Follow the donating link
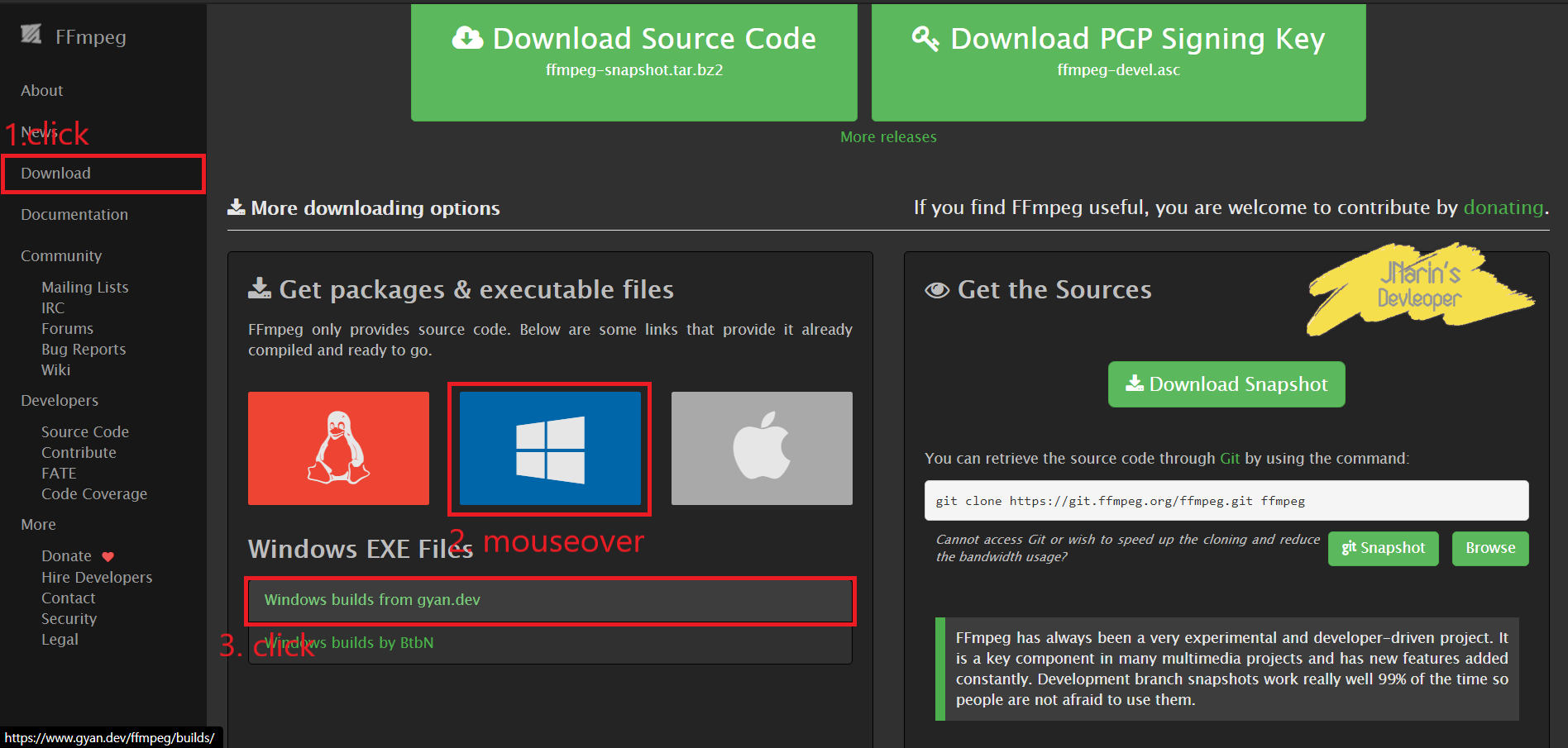1568x748 pixels. click(1503, 207)
